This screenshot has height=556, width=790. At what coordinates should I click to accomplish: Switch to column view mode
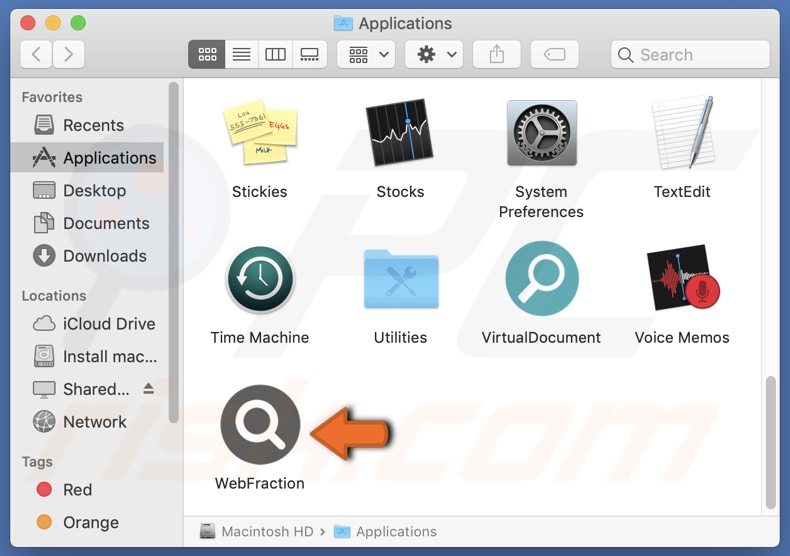275,55
